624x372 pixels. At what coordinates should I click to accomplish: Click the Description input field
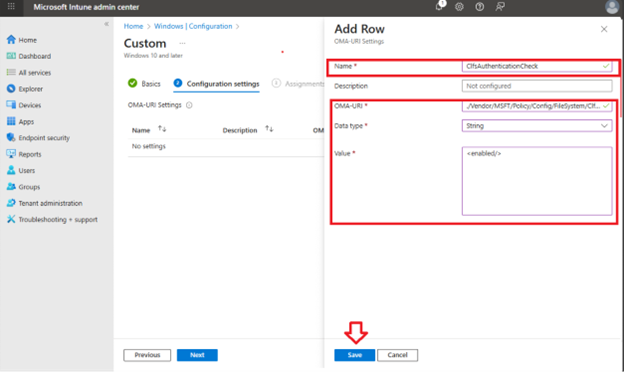point(537,86)
